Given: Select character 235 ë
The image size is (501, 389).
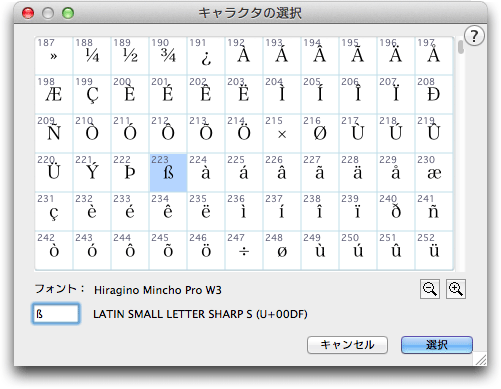Looking at the screenshot, I should [x=206, y=212].
